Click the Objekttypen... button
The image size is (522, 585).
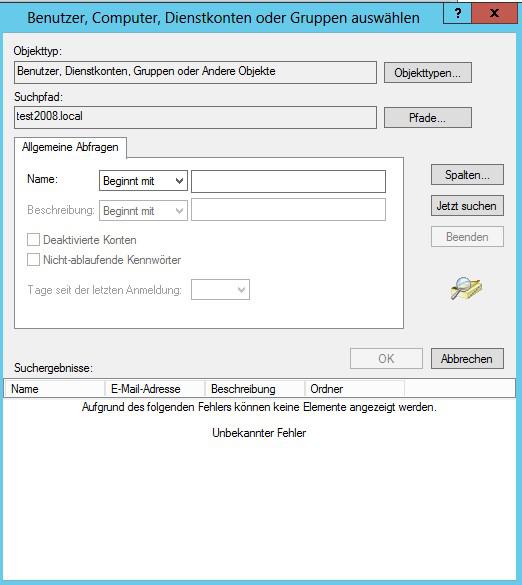click(428, 73)
